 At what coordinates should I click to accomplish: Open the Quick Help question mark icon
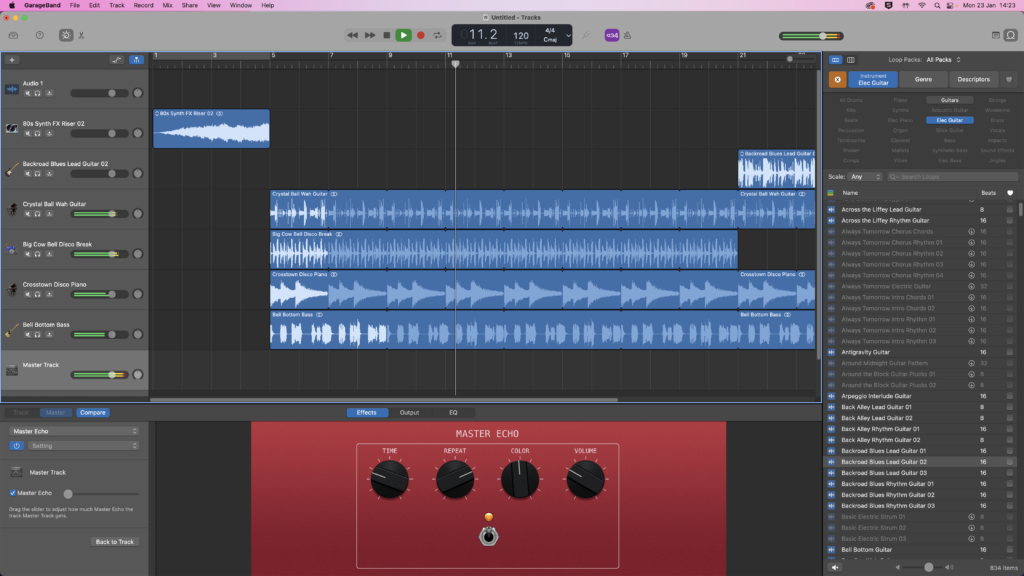(40, 35)
